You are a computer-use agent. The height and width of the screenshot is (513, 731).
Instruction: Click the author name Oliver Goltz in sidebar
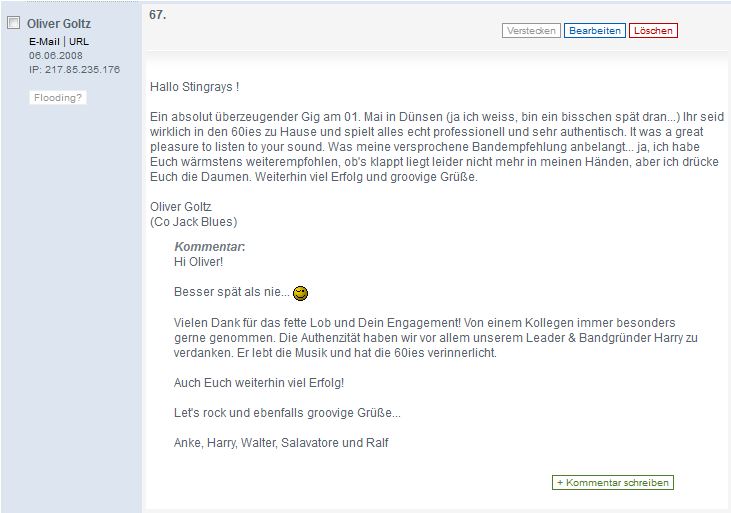pos(59,24)
